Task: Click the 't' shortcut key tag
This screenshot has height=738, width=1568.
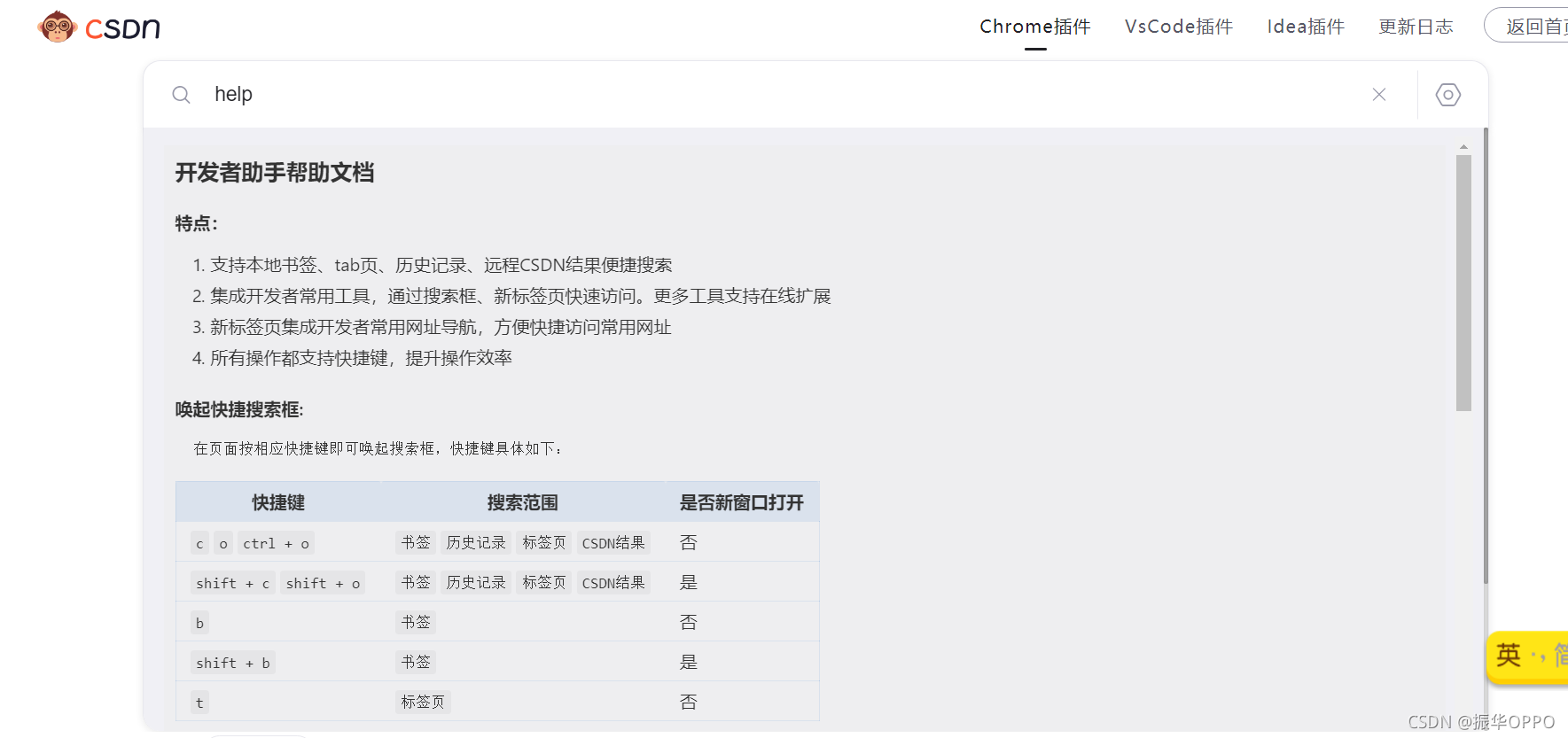Action: pyautogui.click(x=199, y=703)
